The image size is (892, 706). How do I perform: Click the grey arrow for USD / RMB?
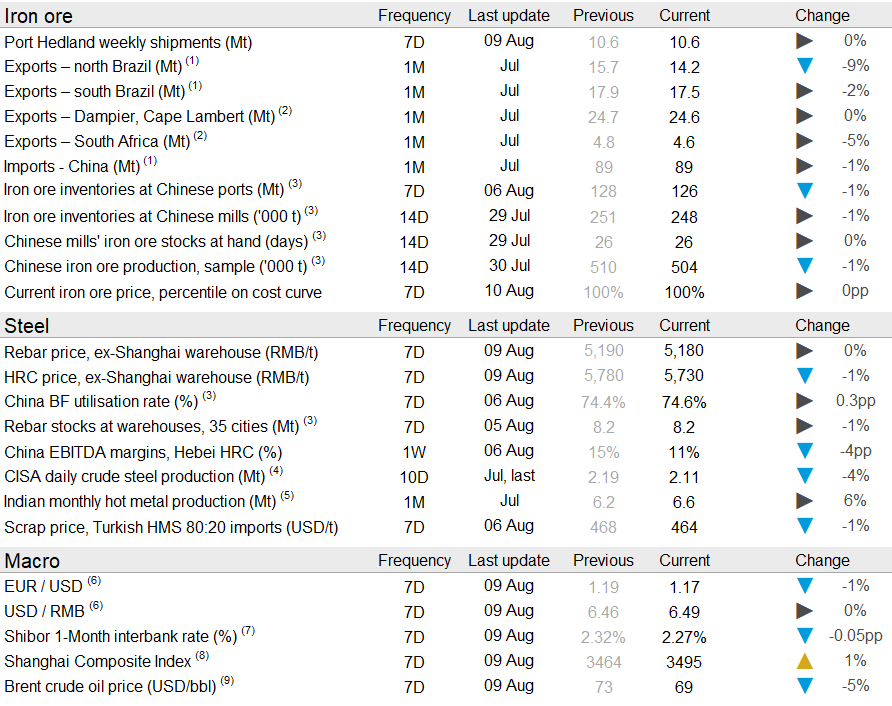click(x=804, y=611)
